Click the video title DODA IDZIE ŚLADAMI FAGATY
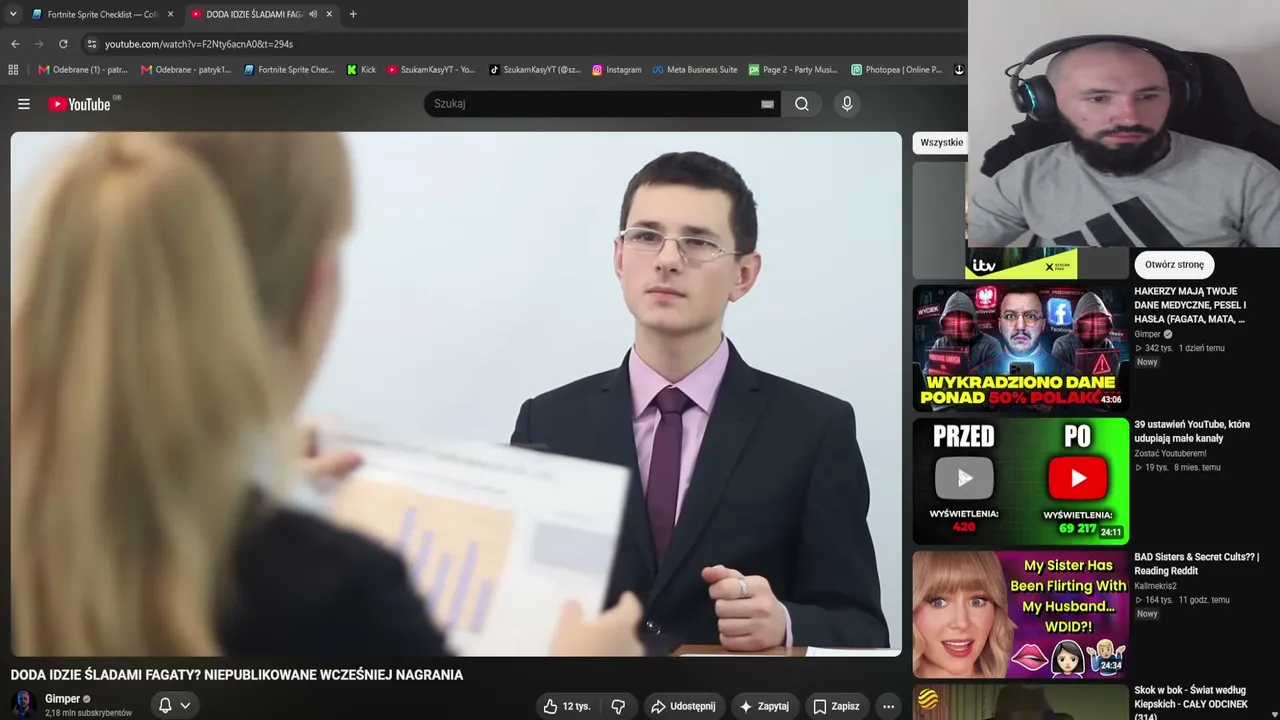 coord(237,675)
